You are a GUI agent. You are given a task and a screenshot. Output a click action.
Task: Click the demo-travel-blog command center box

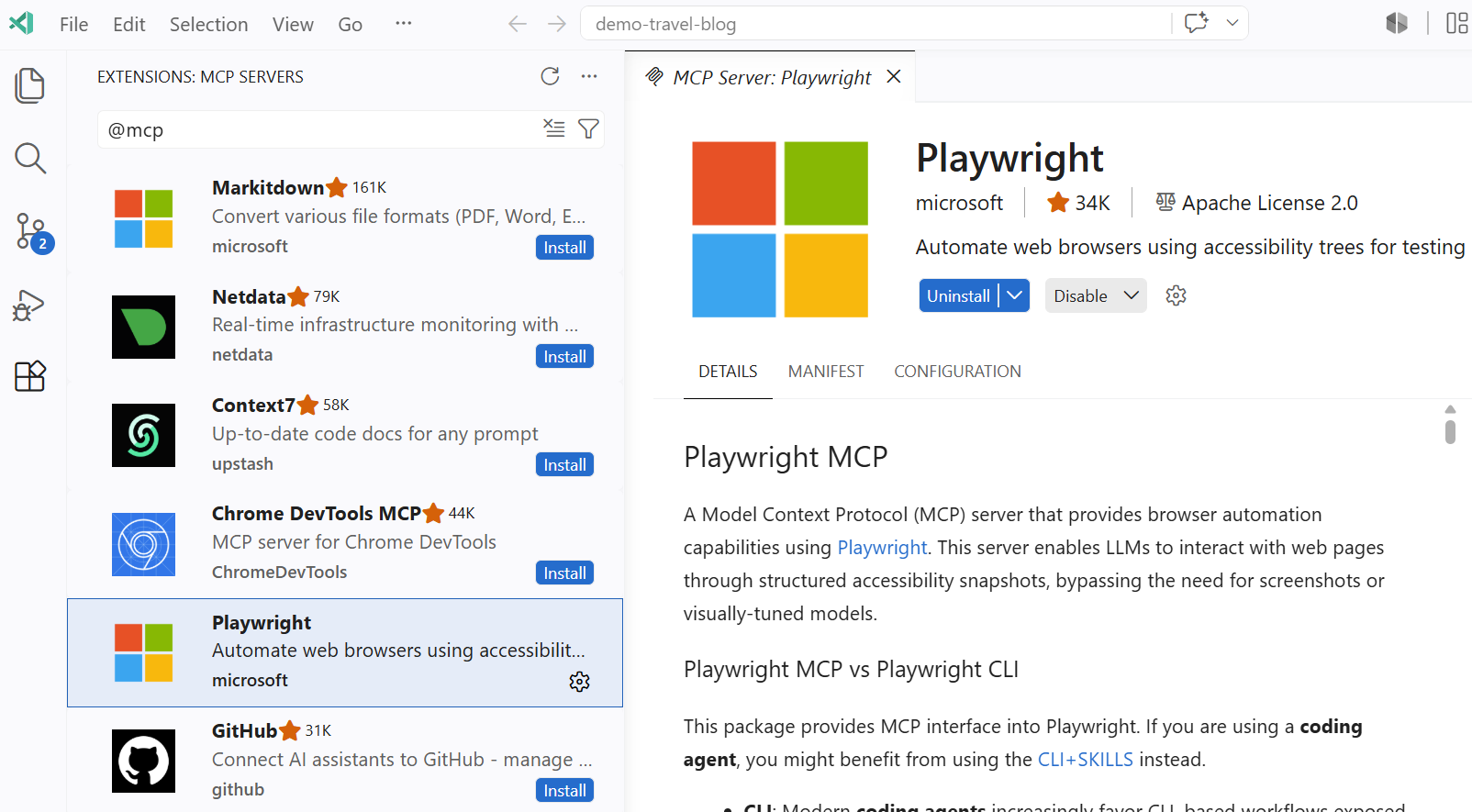click(x=876, y=24)
